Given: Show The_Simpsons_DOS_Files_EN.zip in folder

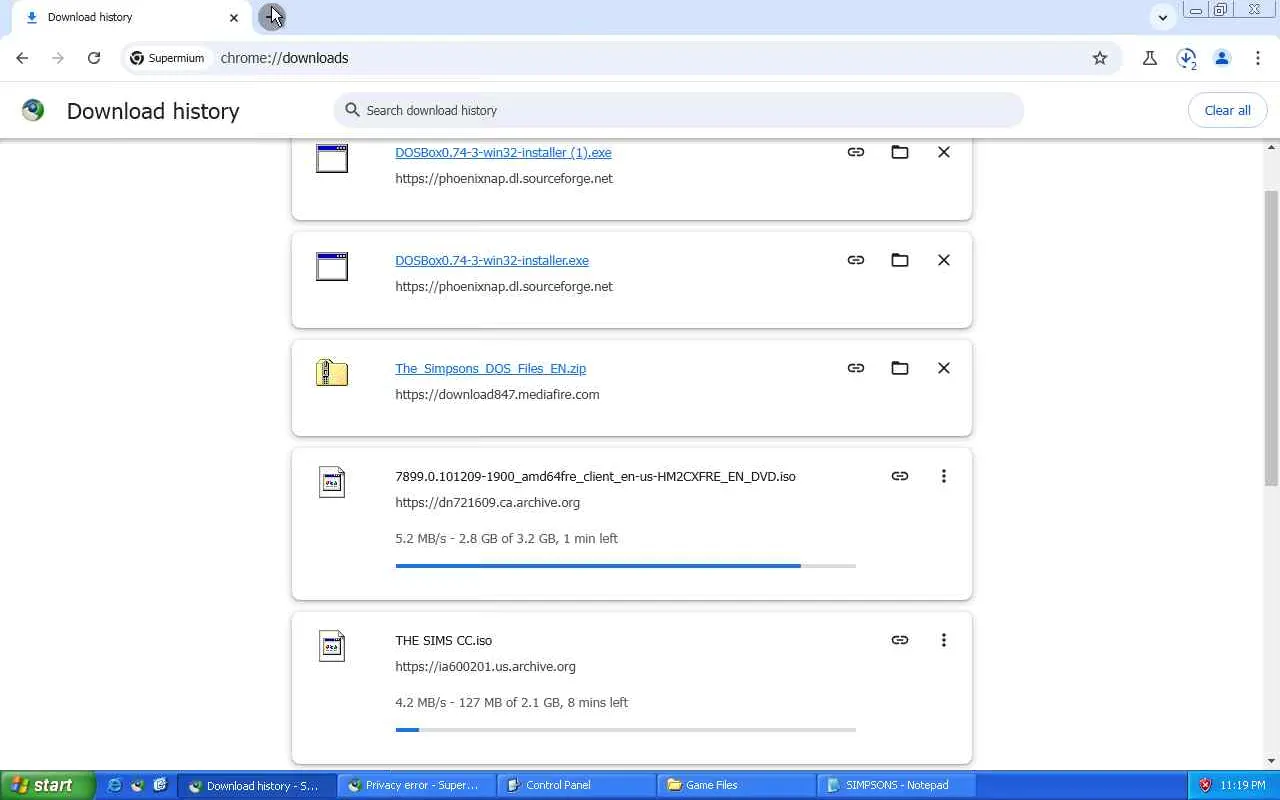Looking at the screenshot, I should (x=900, y=368).
